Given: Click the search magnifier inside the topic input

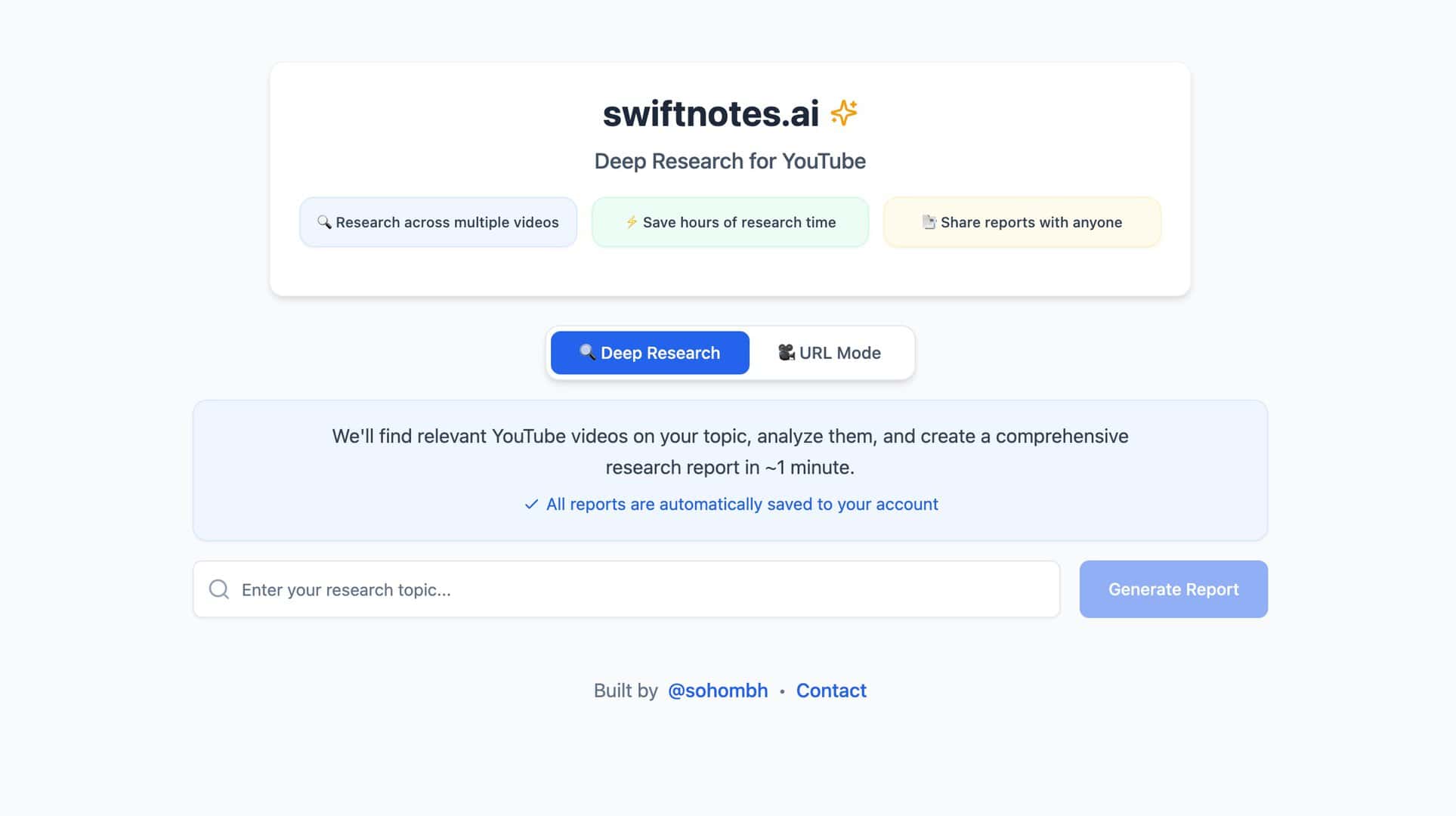Looking at the screenshot, I should tap(218, 589).
